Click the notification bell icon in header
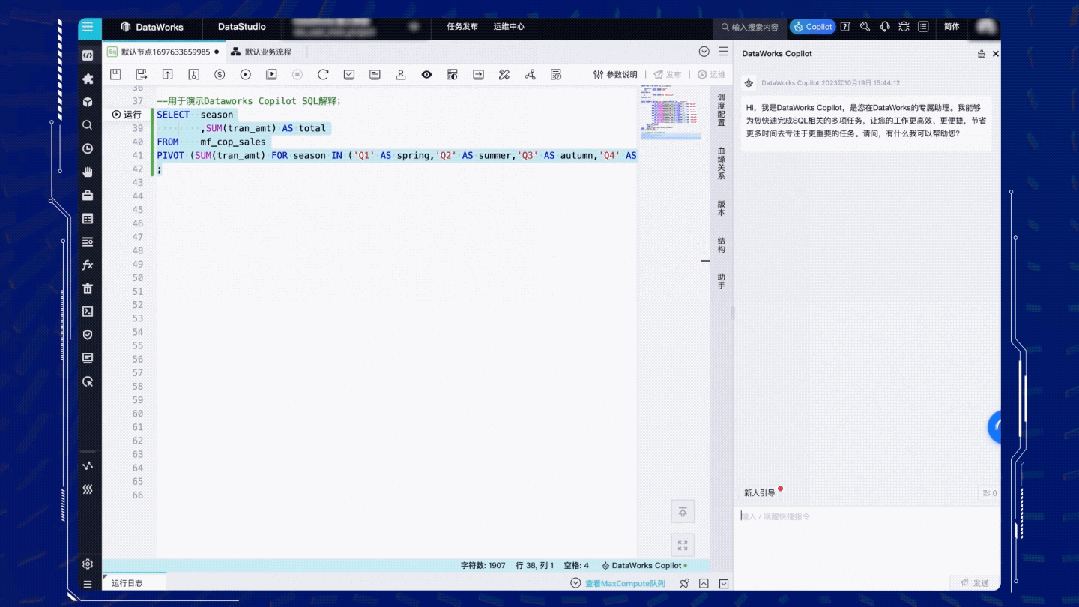 [x=884, y=27]
